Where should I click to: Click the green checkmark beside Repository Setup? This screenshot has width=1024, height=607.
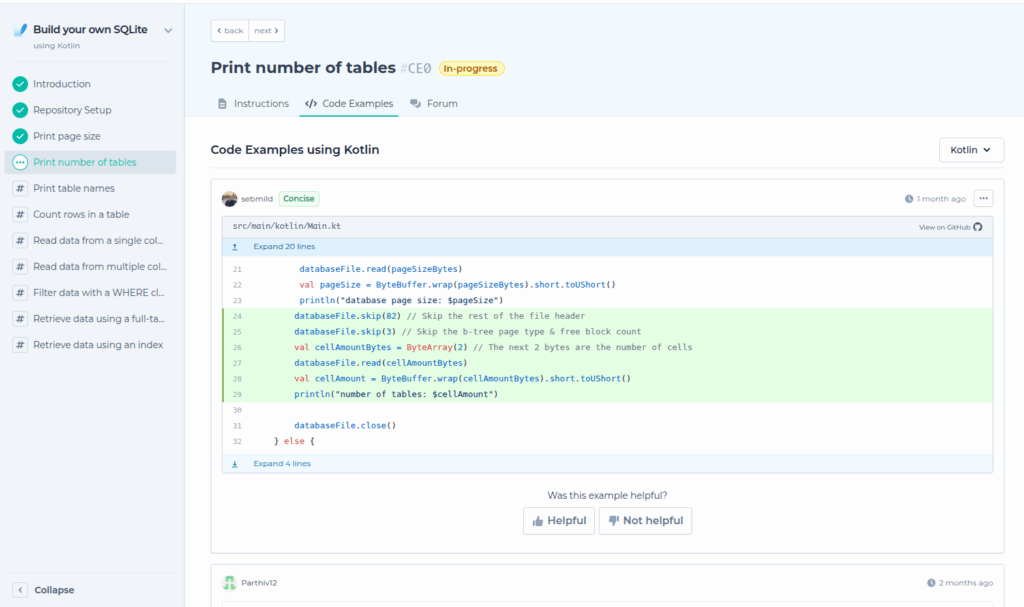20,110
